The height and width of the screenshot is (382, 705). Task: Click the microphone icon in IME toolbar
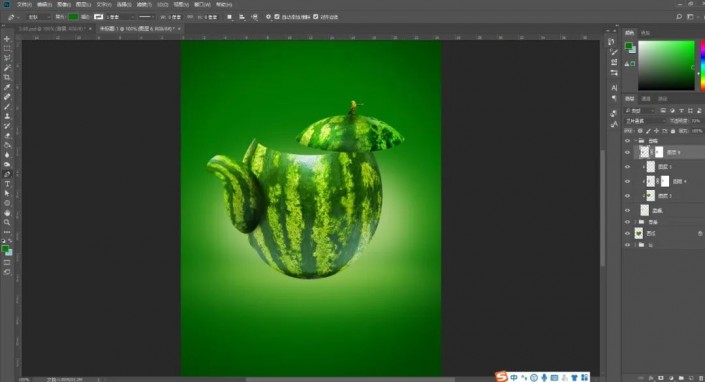544,378
